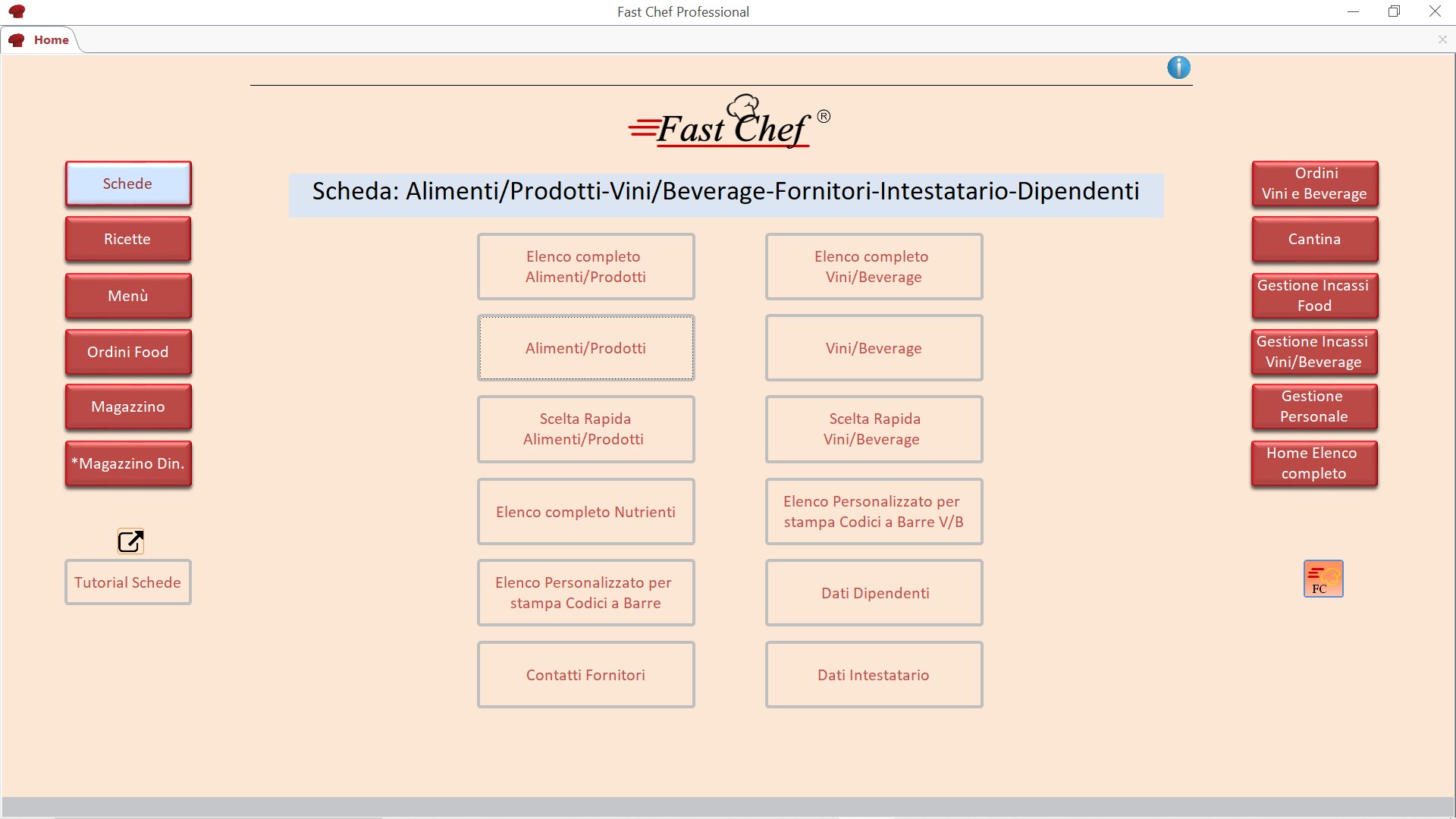Open Ordini Vini e Beverage
Image resolution: width=1456 pixels, height=819 pixels.
click(x=1314, y=184)
